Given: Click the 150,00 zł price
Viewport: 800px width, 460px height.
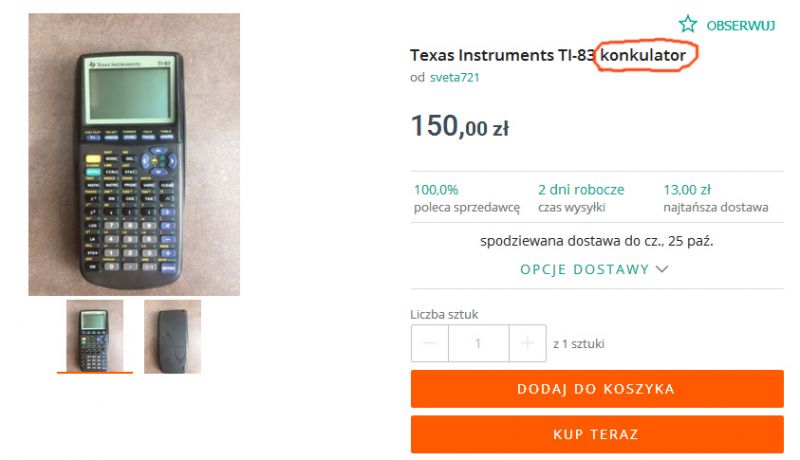Looking at the screenshot, I should click(x=460, y=126).
